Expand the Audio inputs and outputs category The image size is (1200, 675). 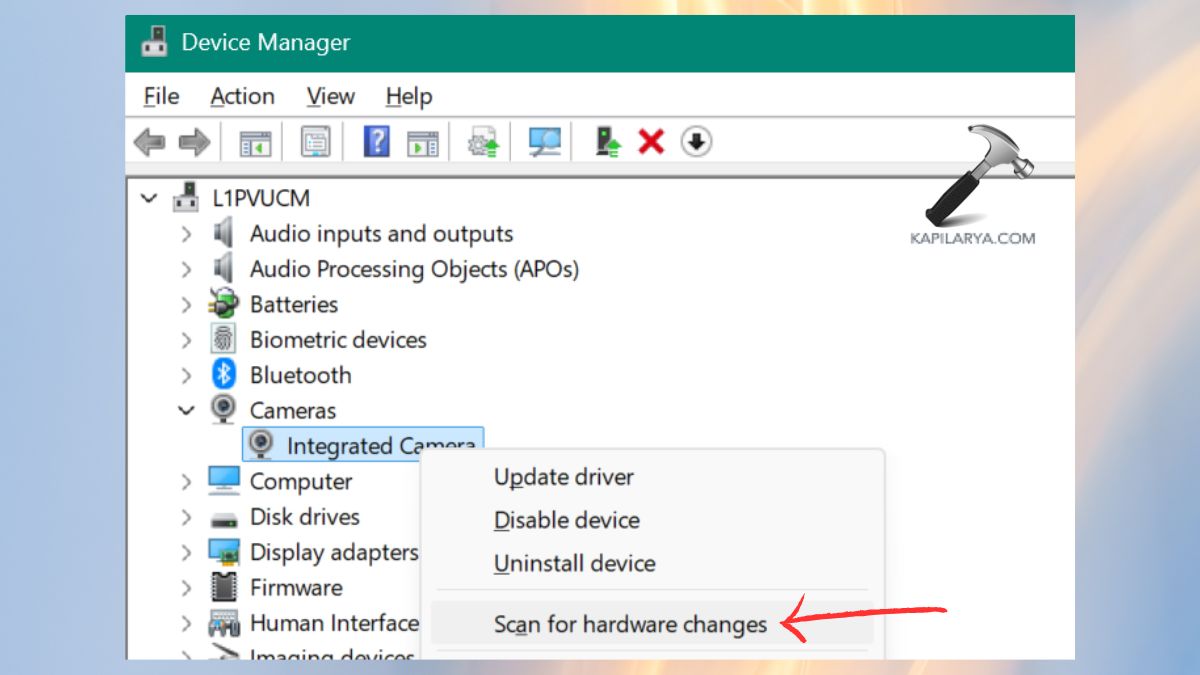pos(186,234)
